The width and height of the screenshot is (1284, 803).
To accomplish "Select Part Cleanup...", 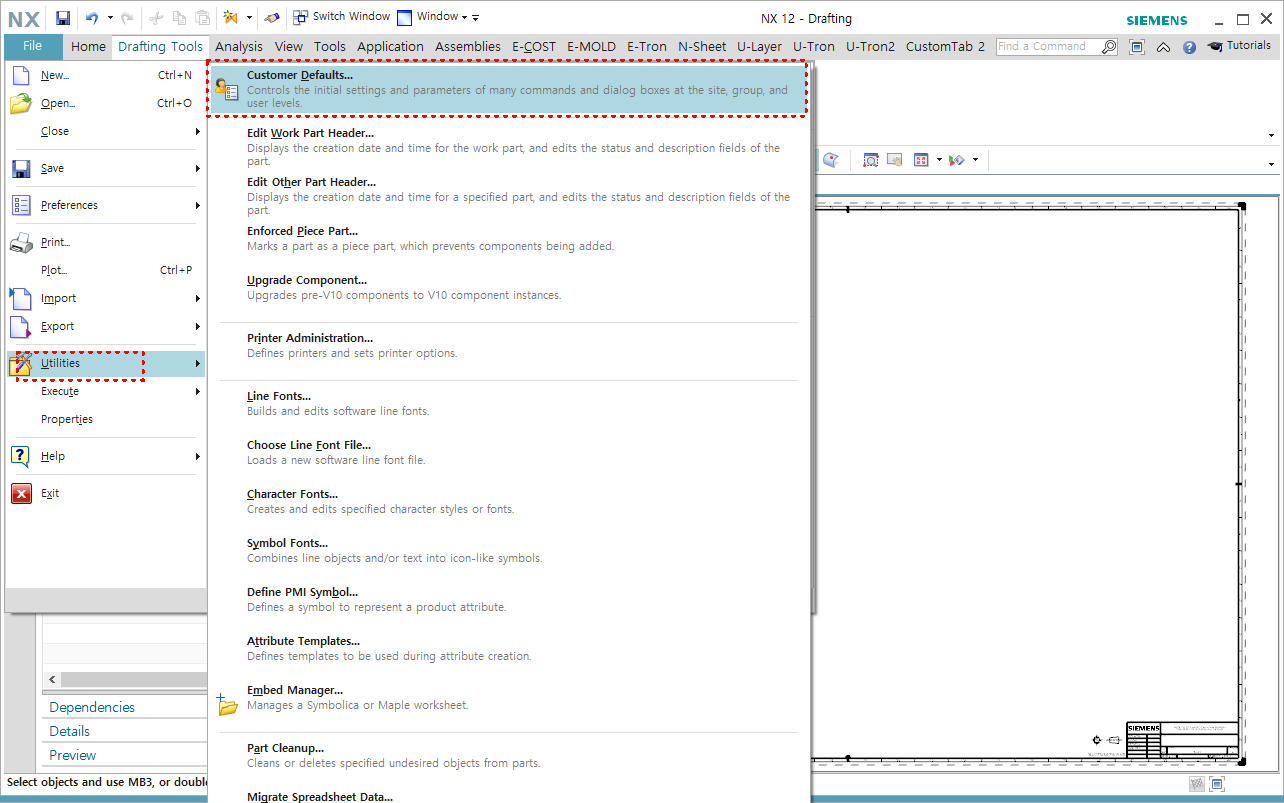I will tap(507, 755).
